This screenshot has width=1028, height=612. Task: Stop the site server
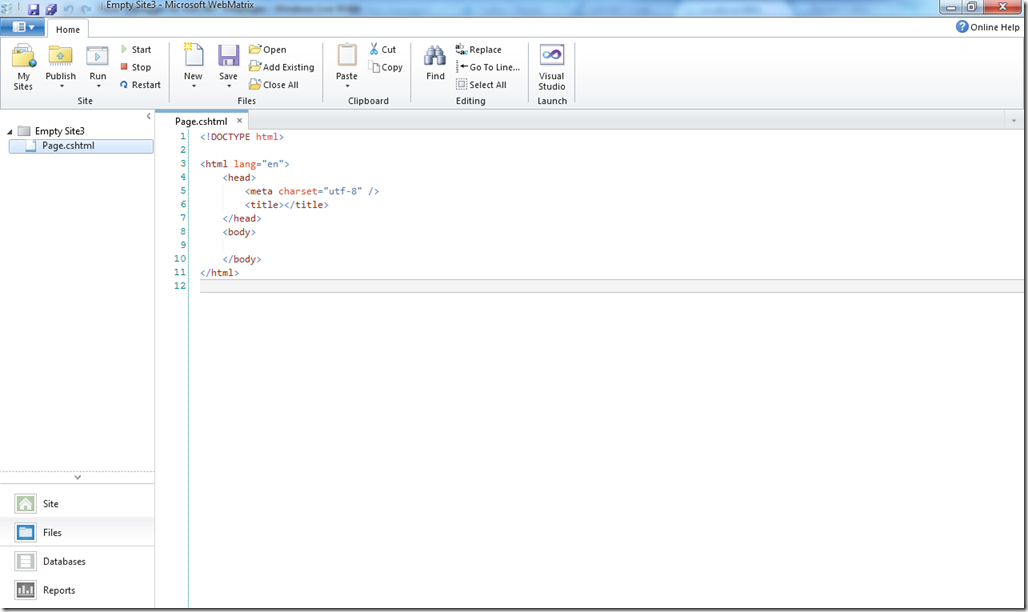pos(136,67)
